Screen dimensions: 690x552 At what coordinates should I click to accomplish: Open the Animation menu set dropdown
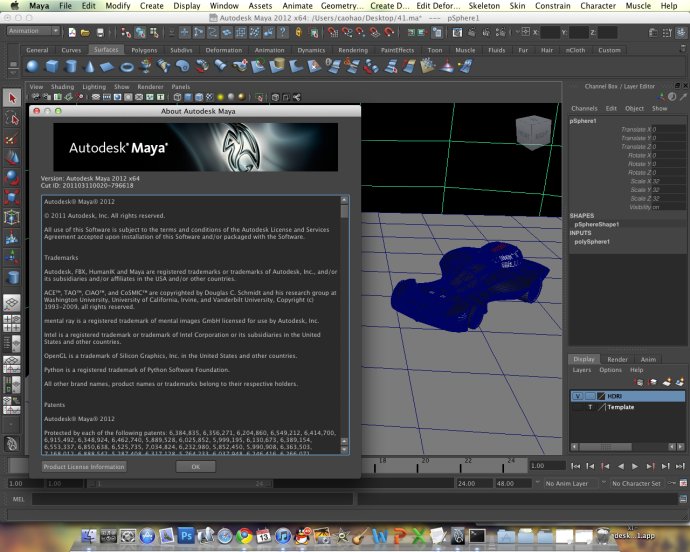(x=33, y=31)
